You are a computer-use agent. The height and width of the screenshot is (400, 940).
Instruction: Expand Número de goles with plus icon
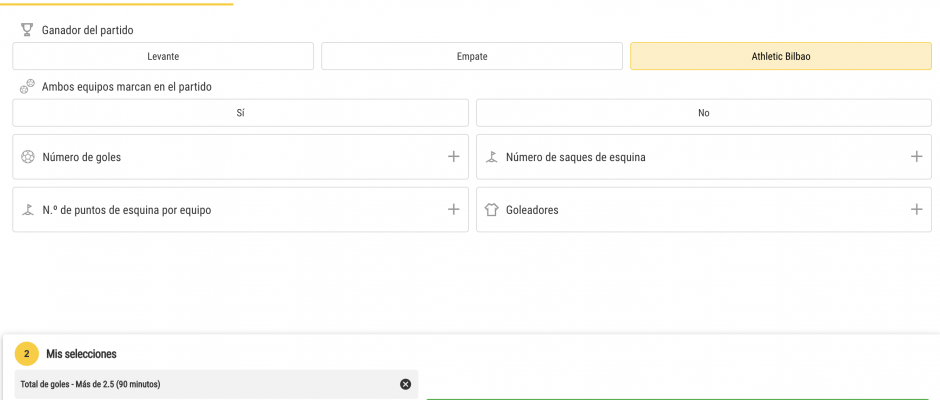[x=454, y=157]
